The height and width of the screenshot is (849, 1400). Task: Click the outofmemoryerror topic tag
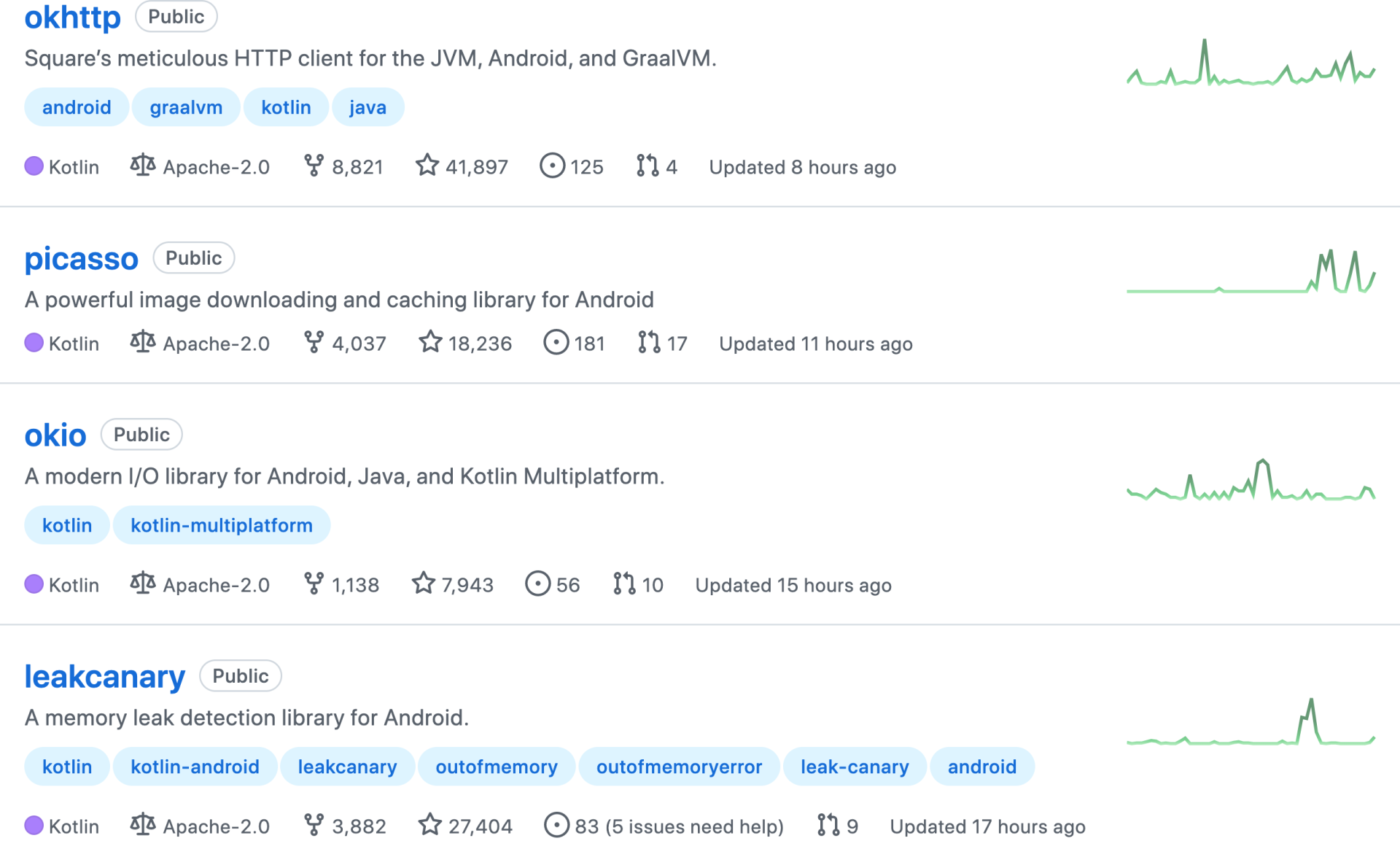[x=679, y=767]
